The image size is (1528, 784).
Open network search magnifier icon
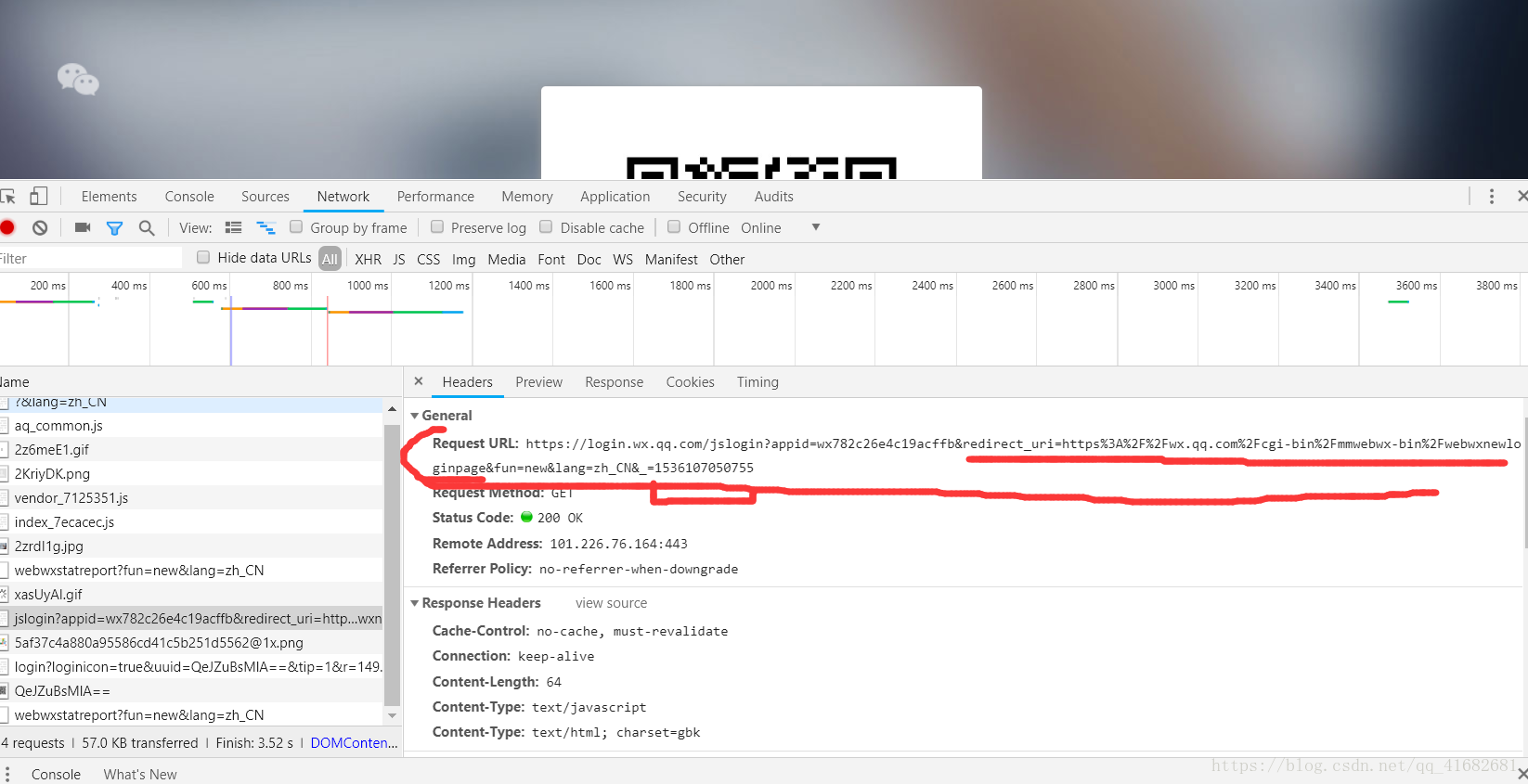147,227
